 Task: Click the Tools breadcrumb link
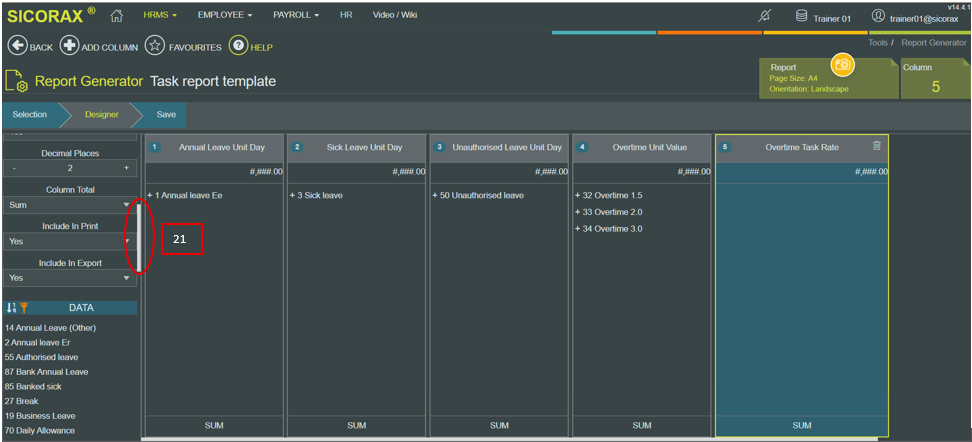point(878,43)
